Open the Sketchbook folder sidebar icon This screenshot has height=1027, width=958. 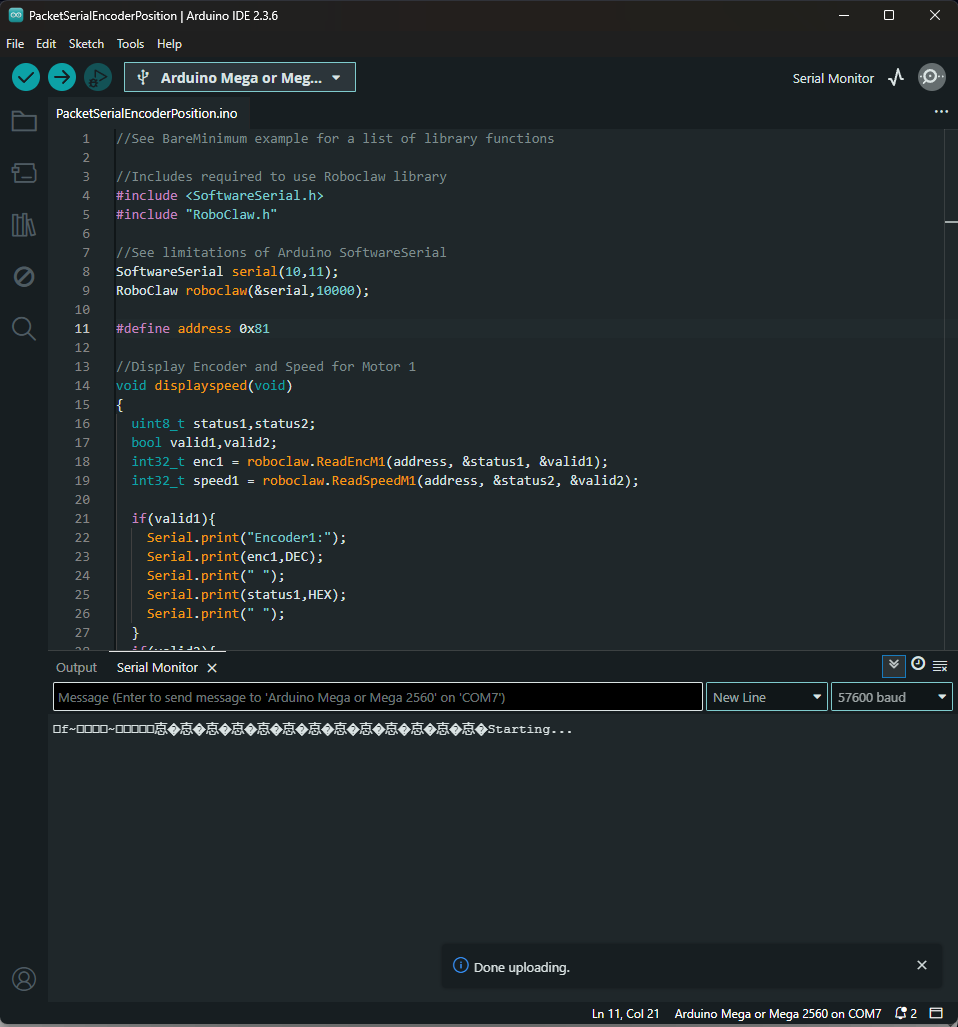click(24, 122)
